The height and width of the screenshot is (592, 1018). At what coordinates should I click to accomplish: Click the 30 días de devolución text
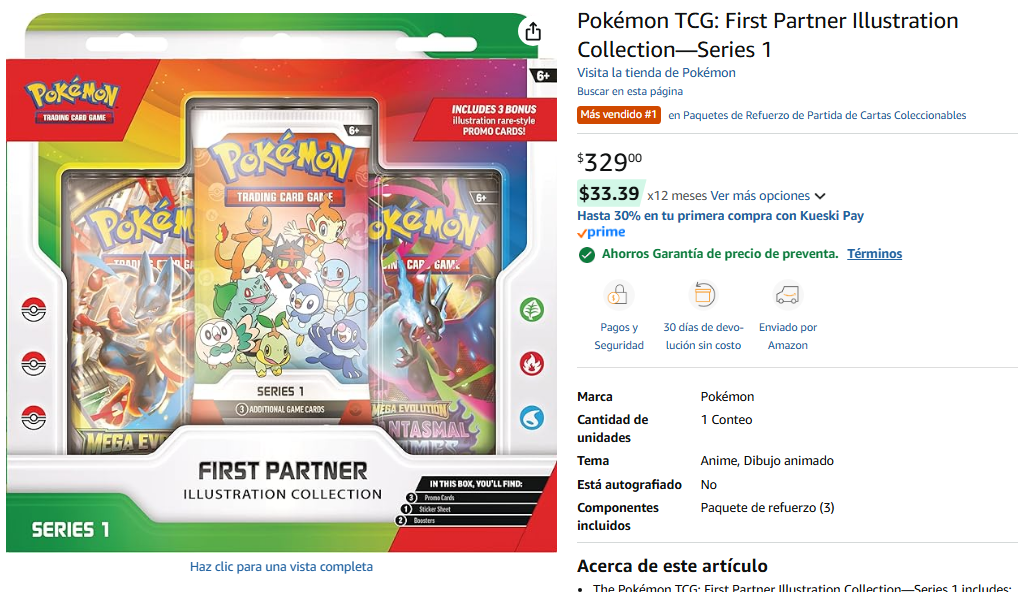point(703,336)
